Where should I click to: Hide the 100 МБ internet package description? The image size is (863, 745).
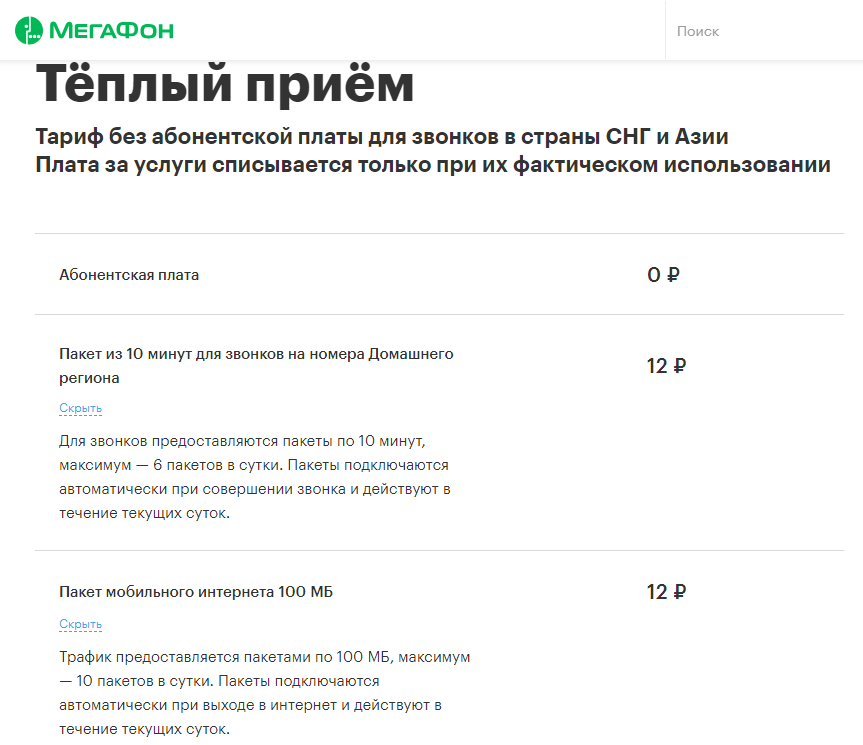pyautogui.click(x=80, y=624)
